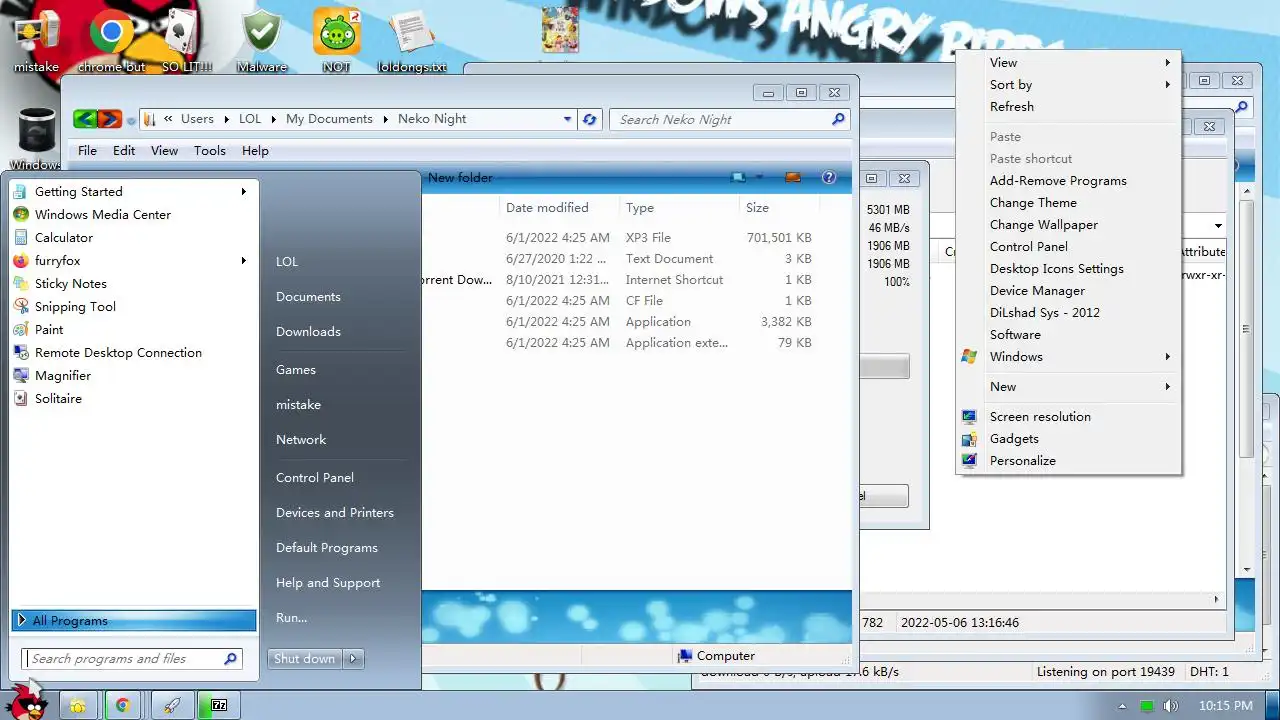1280x720 pixels.
Task: Launch Magnifier from Start menu
Action: click(63, 375)
